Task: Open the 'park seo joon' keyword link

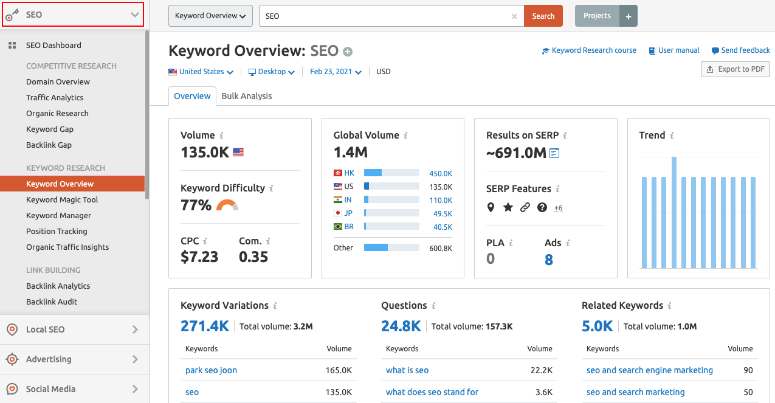Action: (211, 370)
